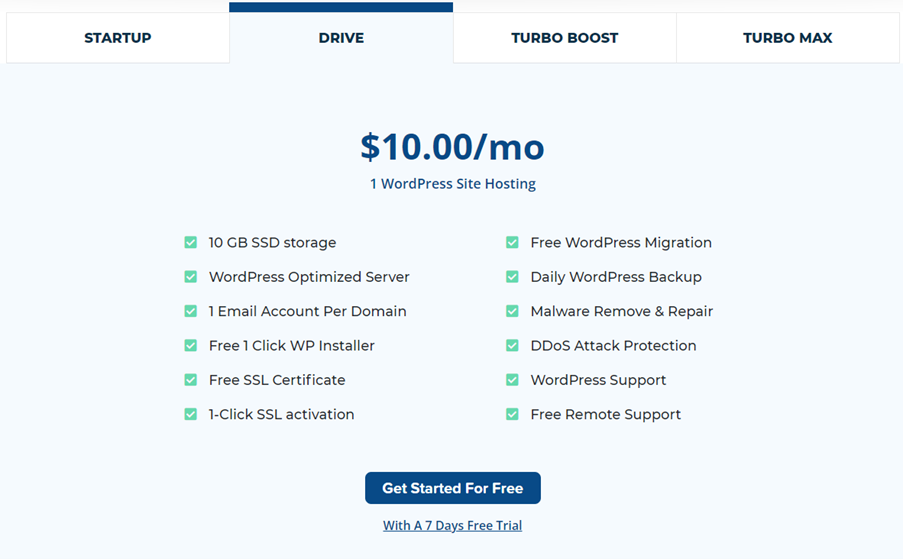This screenshot has height=559, width=903.
Task: Click the checkmark icon beside 1 Email Account Per Domain
Action: [x=191, y=311]
